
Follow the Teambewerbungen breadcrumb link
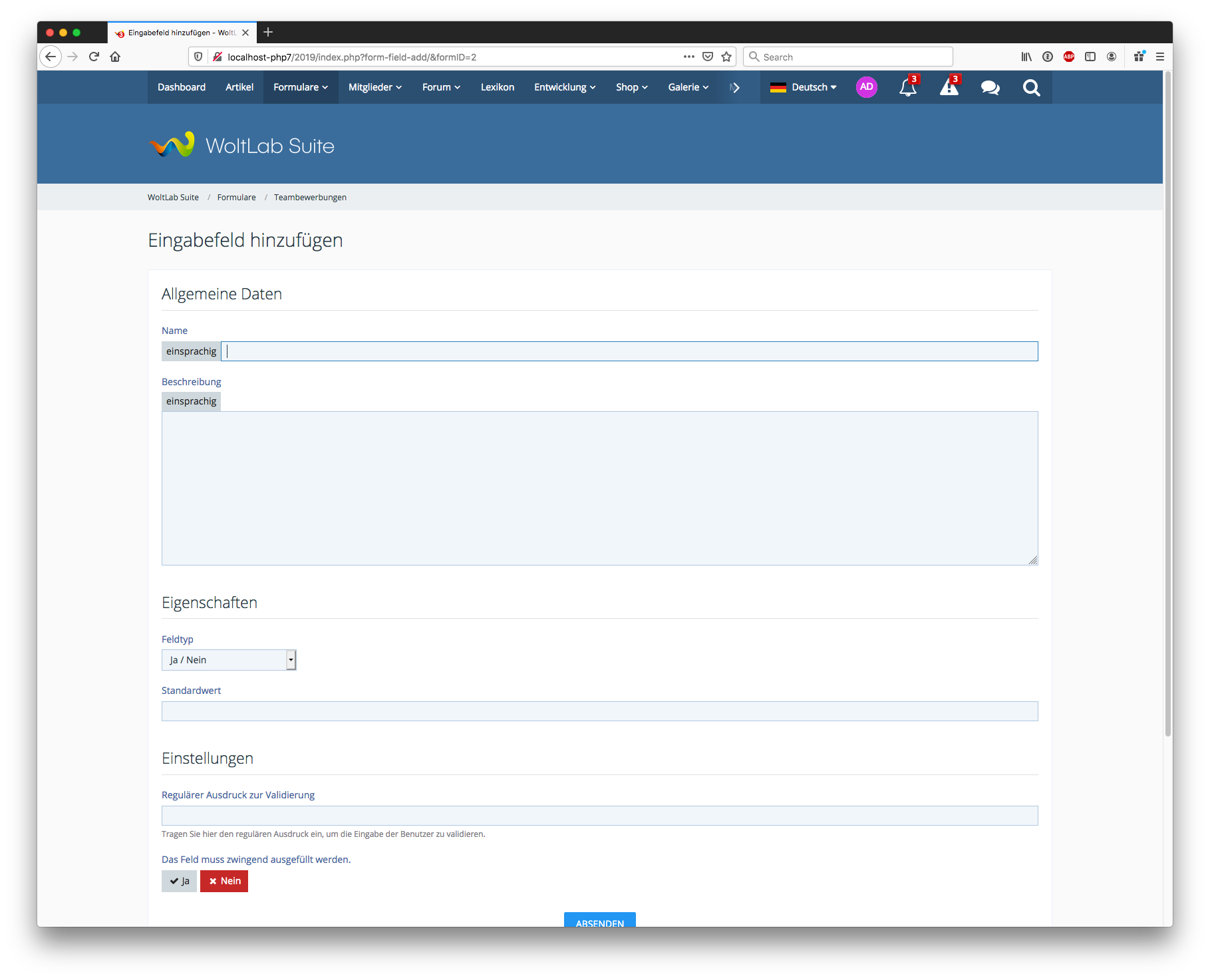310,198
